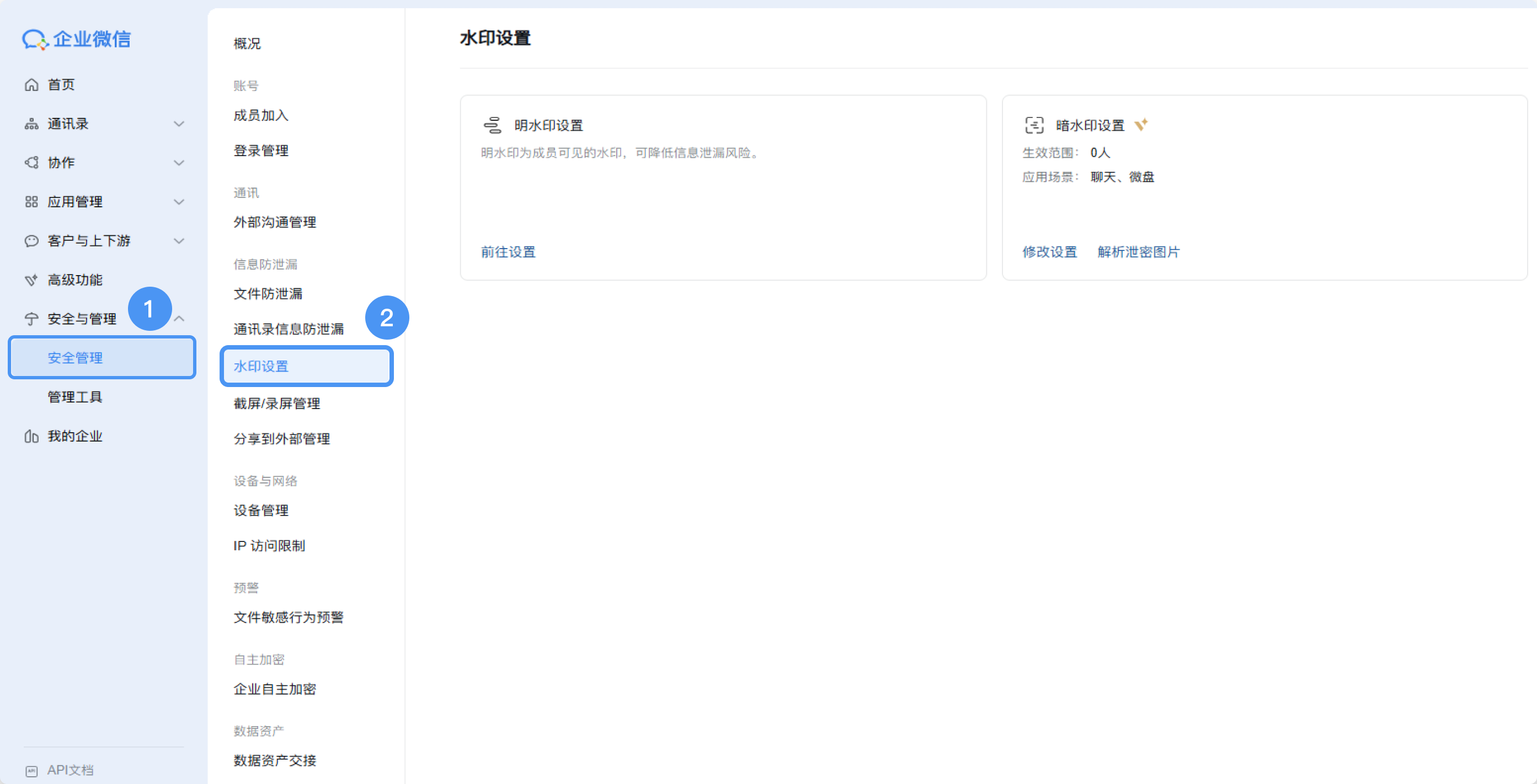
Task: Click the 我的企业 building icon
Action: click(31, 437)
